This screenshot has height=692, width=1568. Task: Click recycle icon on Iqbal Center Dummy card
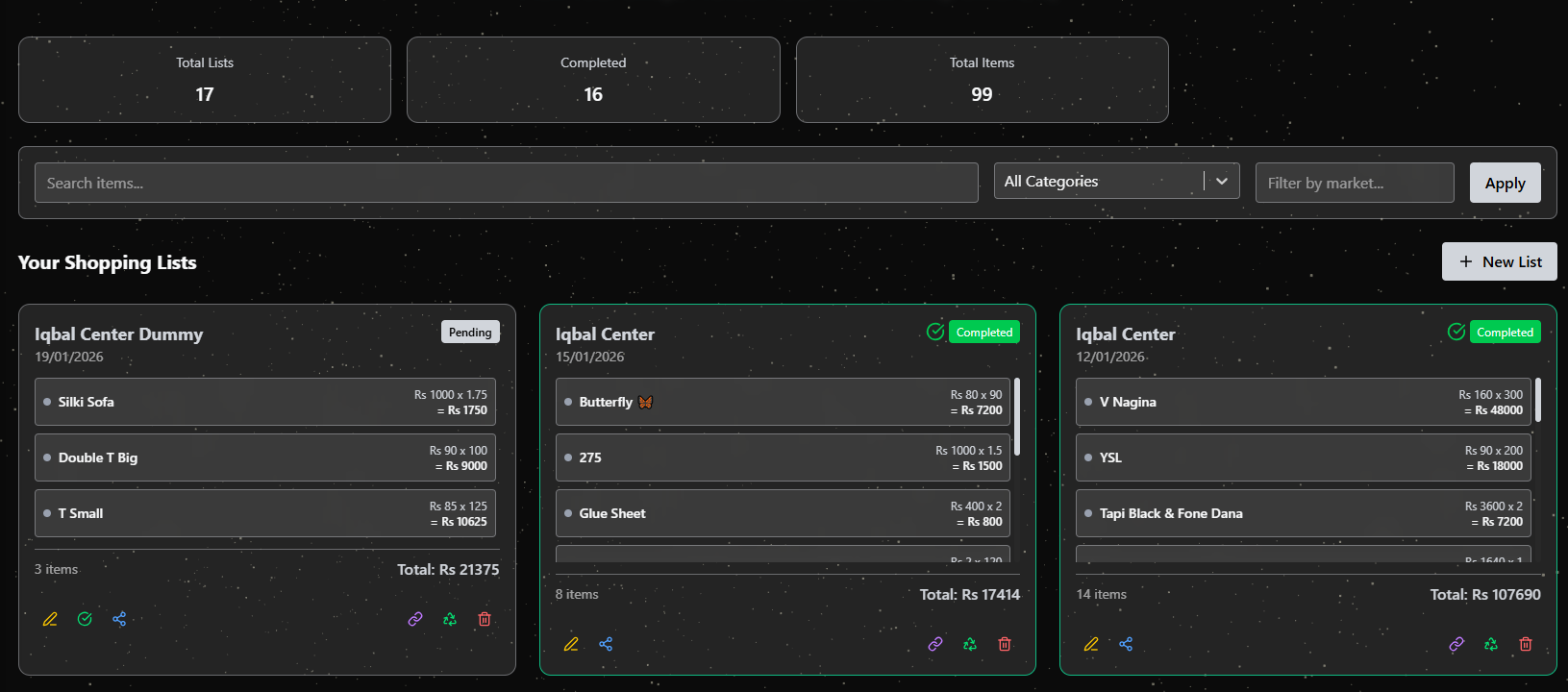450,620
